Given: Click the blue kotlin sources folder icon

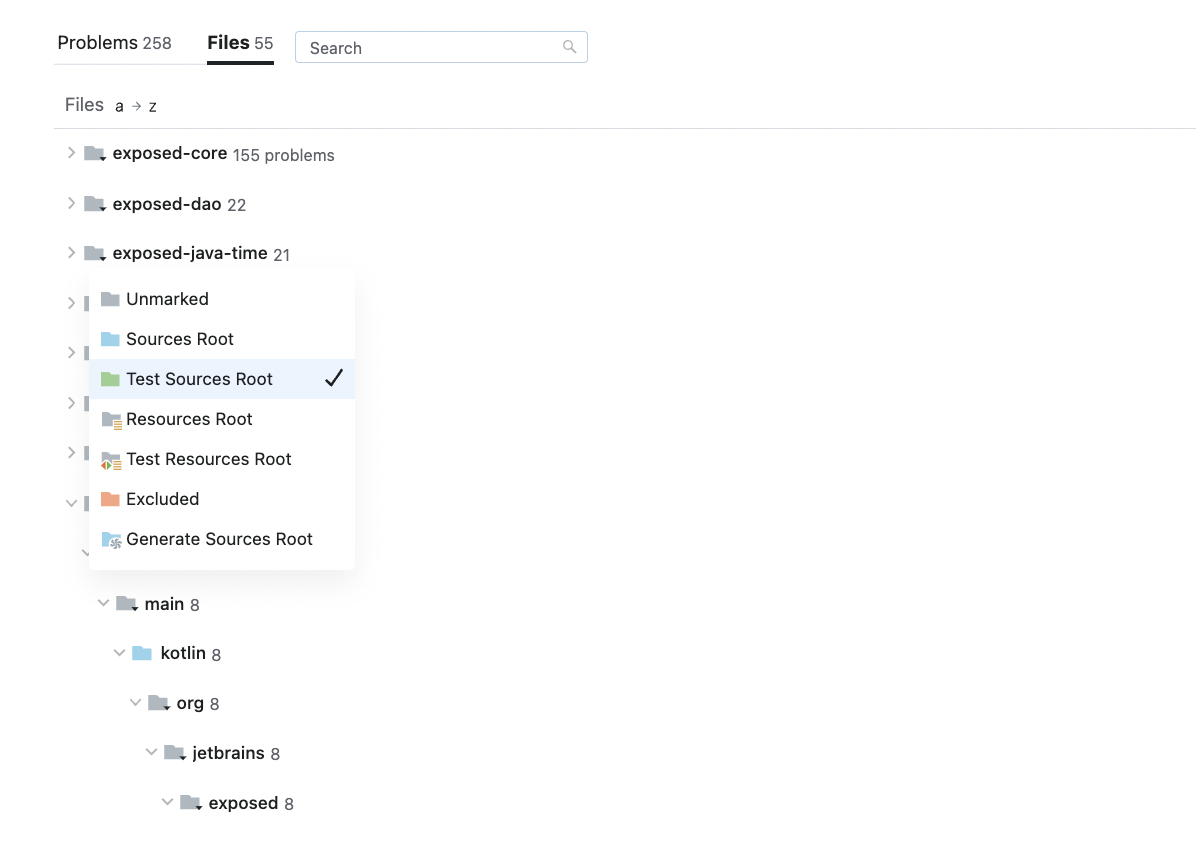Looking at the screenshot, I should (142, 654).
